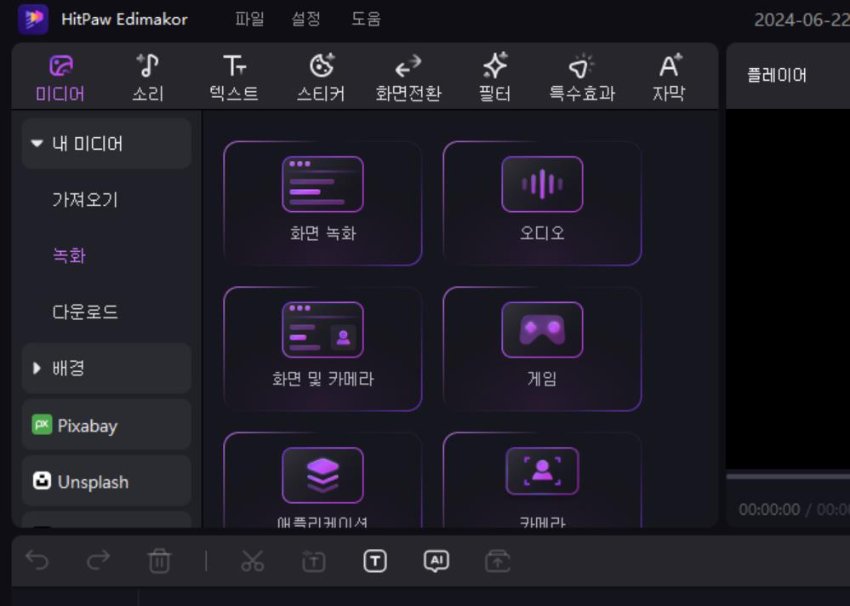Click the scissors split tool

(252, 561)
